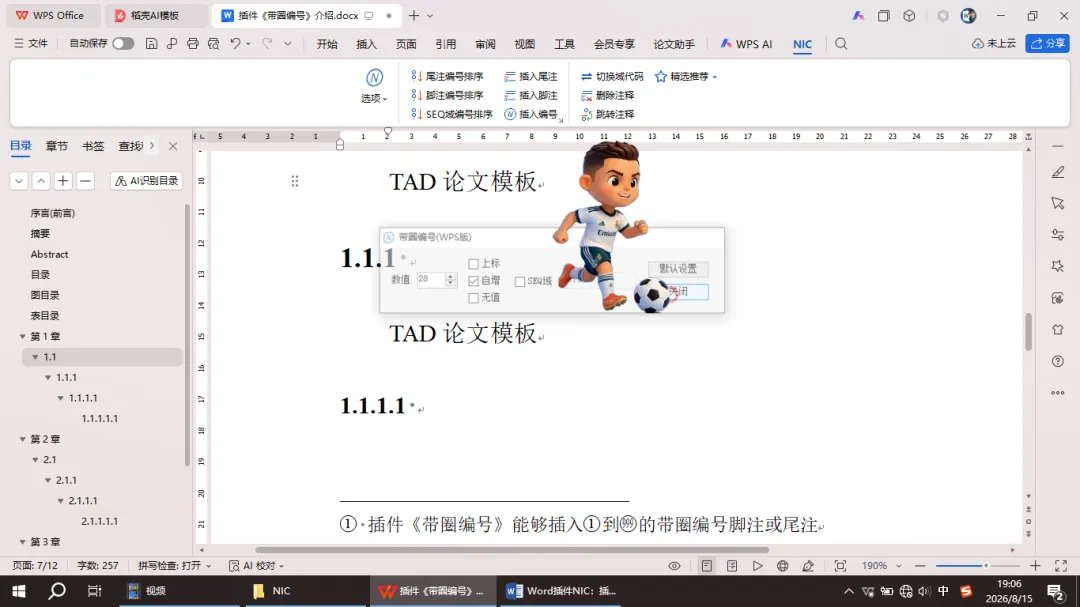Image resolution: width=1080 pixels, height=607 pixels.
Task: Open the 插入 ribbon tab
Action: coord(366,44)
